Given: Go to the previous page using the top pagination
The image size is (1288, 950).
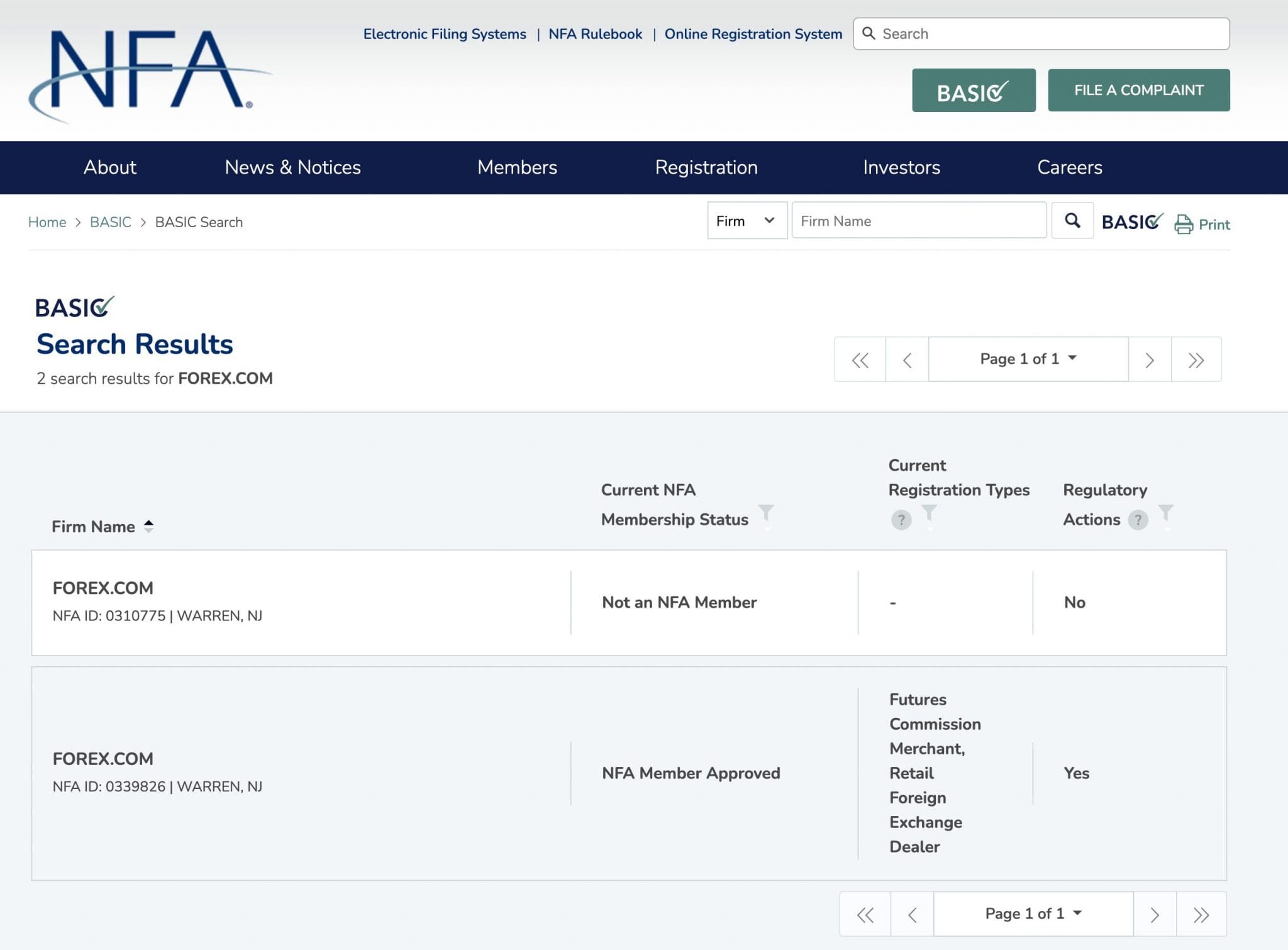Looking at the screenshot, I should pyautogui.click(x=907, y=359).
